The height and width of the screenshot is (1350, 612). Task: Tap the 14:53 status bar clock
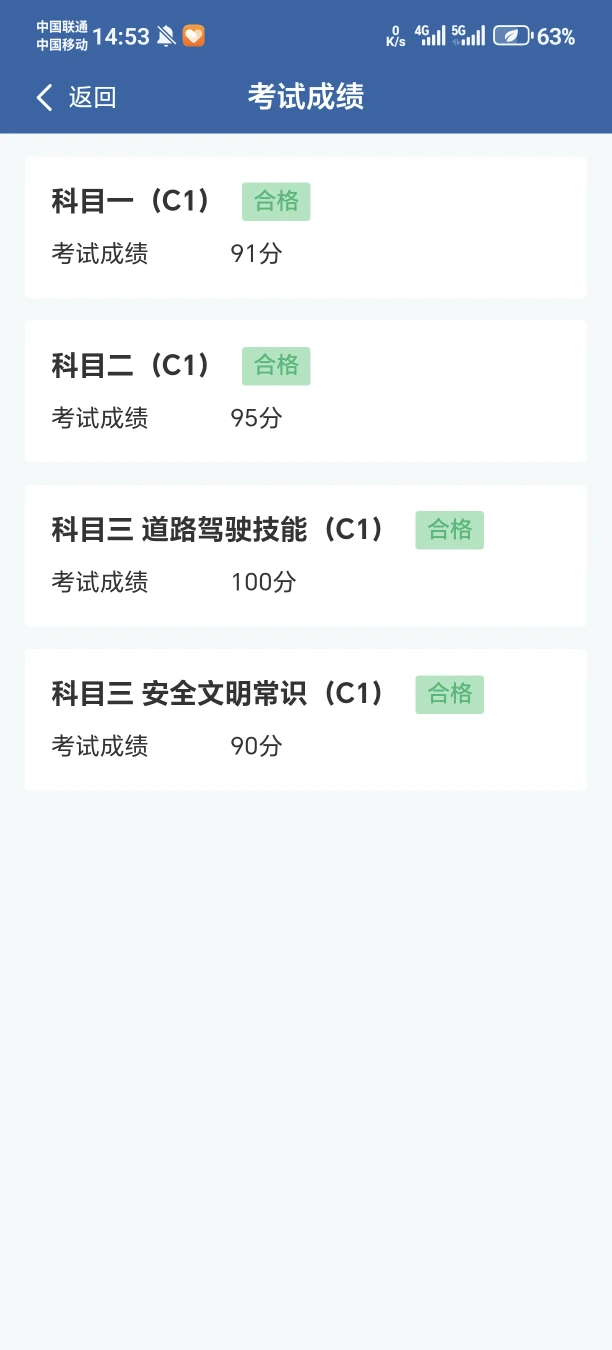pos(121,37)
